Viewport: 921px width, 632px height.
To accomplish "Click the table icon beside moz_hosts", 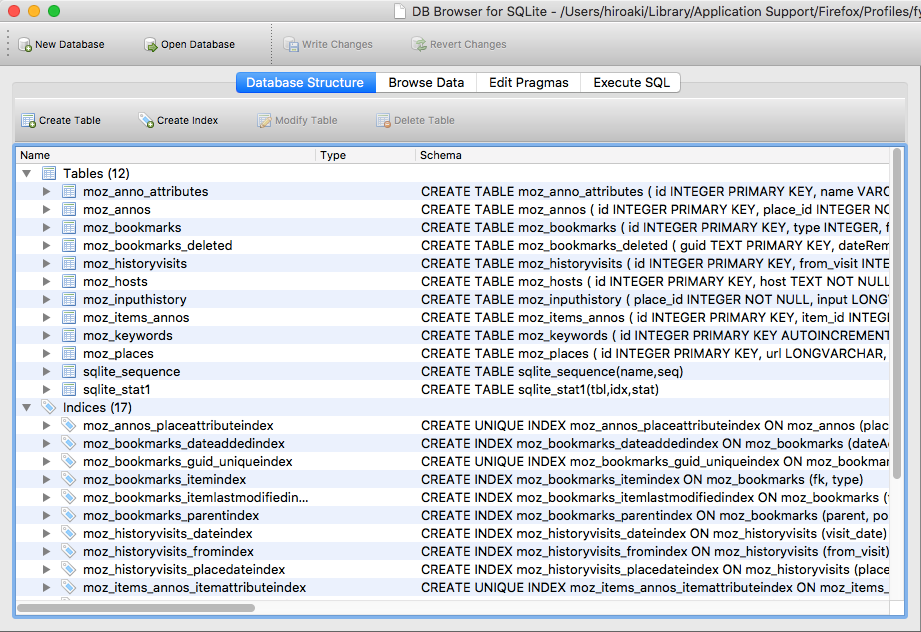I will click(69, 281).
